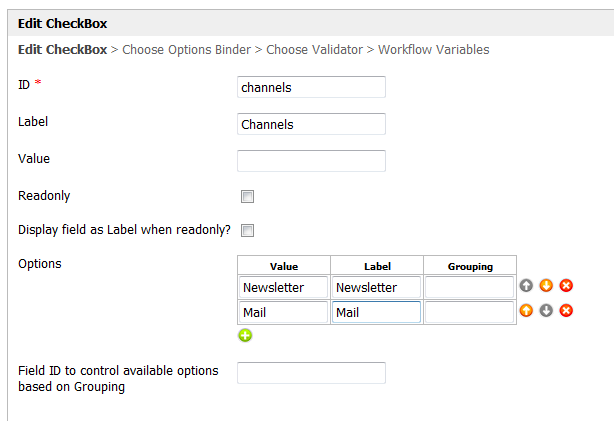Screen dimensions: 614x421
Task: Delete the Newsletter option row
Action: click(x=566, y=286)
